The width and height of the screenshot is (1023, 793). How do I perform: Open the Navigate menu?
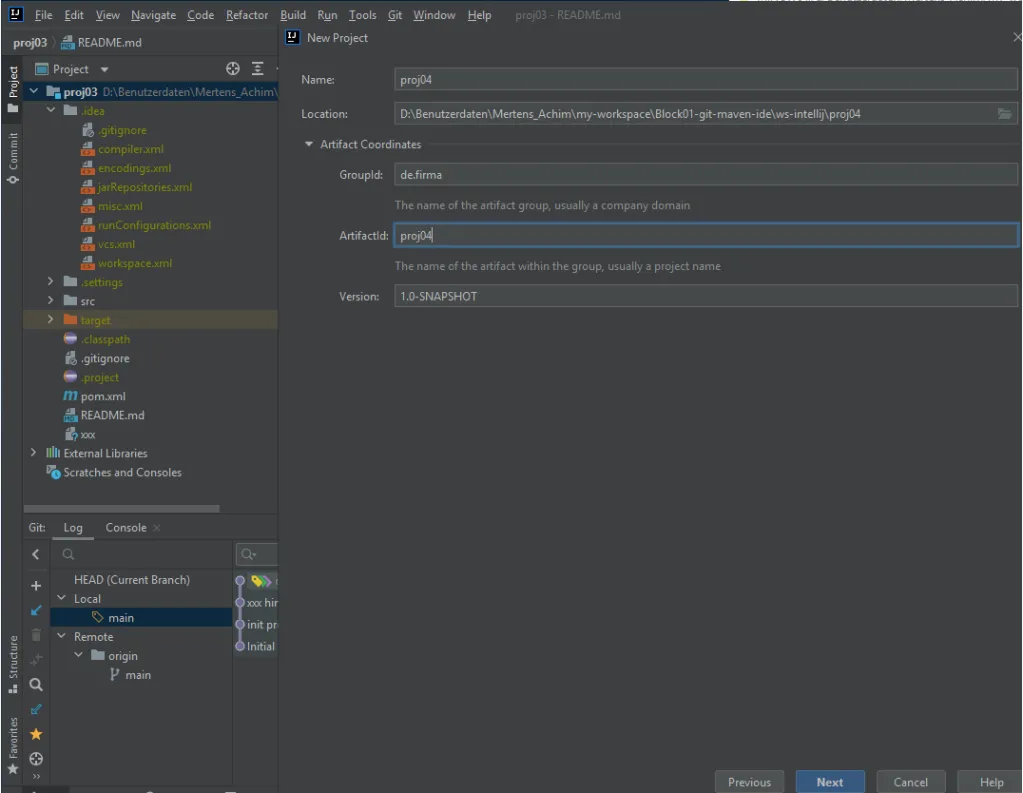(x=153, y=15)
